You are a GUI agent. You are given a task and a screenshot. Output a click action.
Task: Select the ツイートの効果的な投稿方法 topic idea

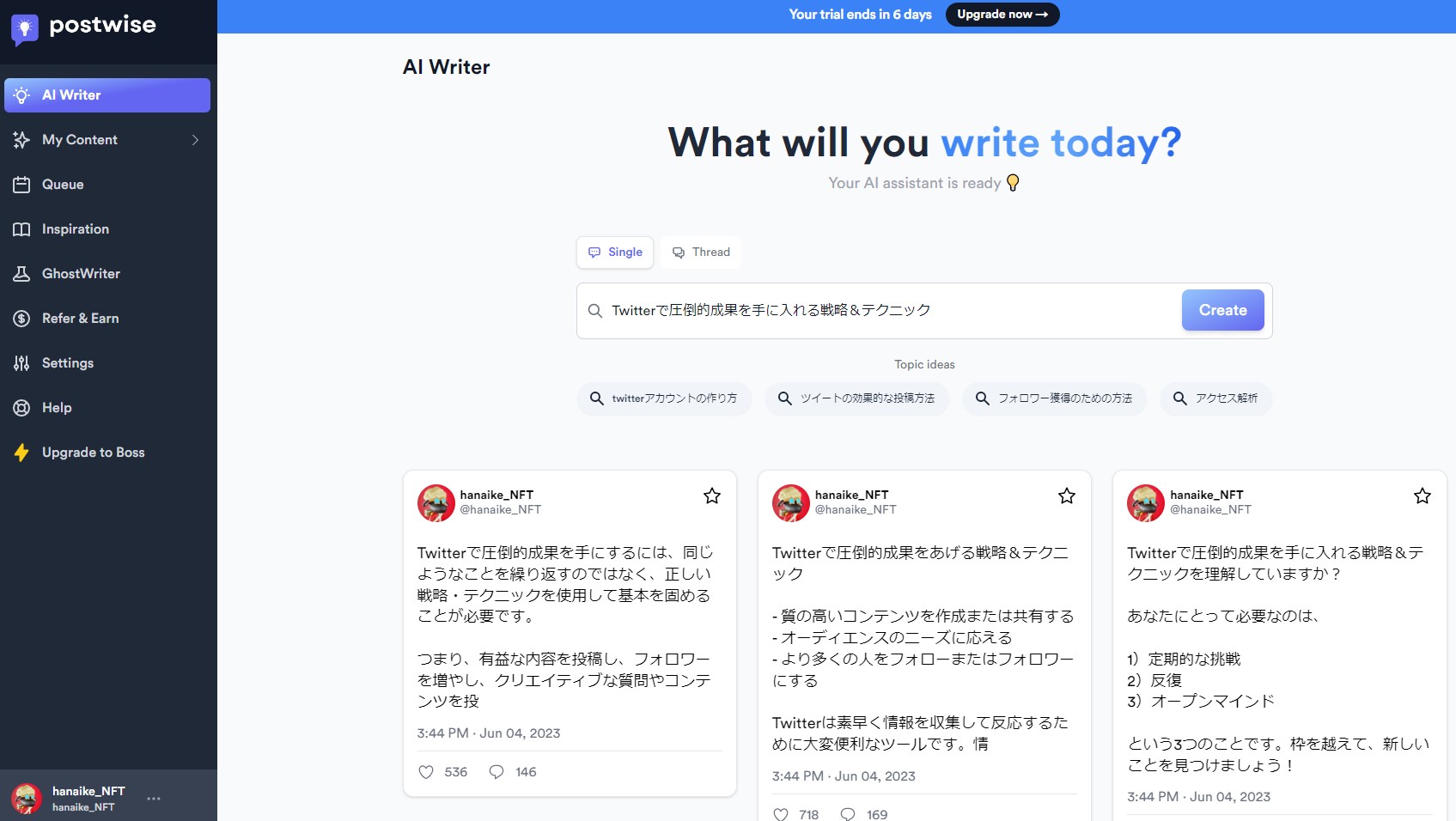pyautogui.click(x=856, y=398)
